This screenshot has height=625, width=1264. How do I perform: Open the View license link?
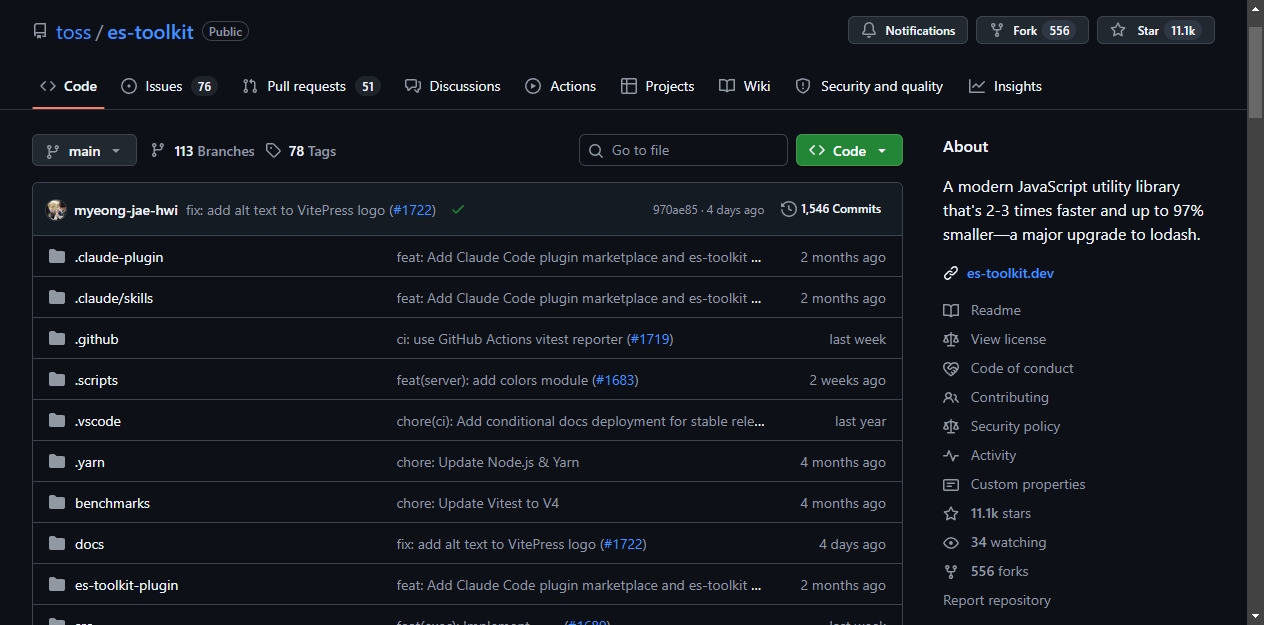(x=1008, y=339)
